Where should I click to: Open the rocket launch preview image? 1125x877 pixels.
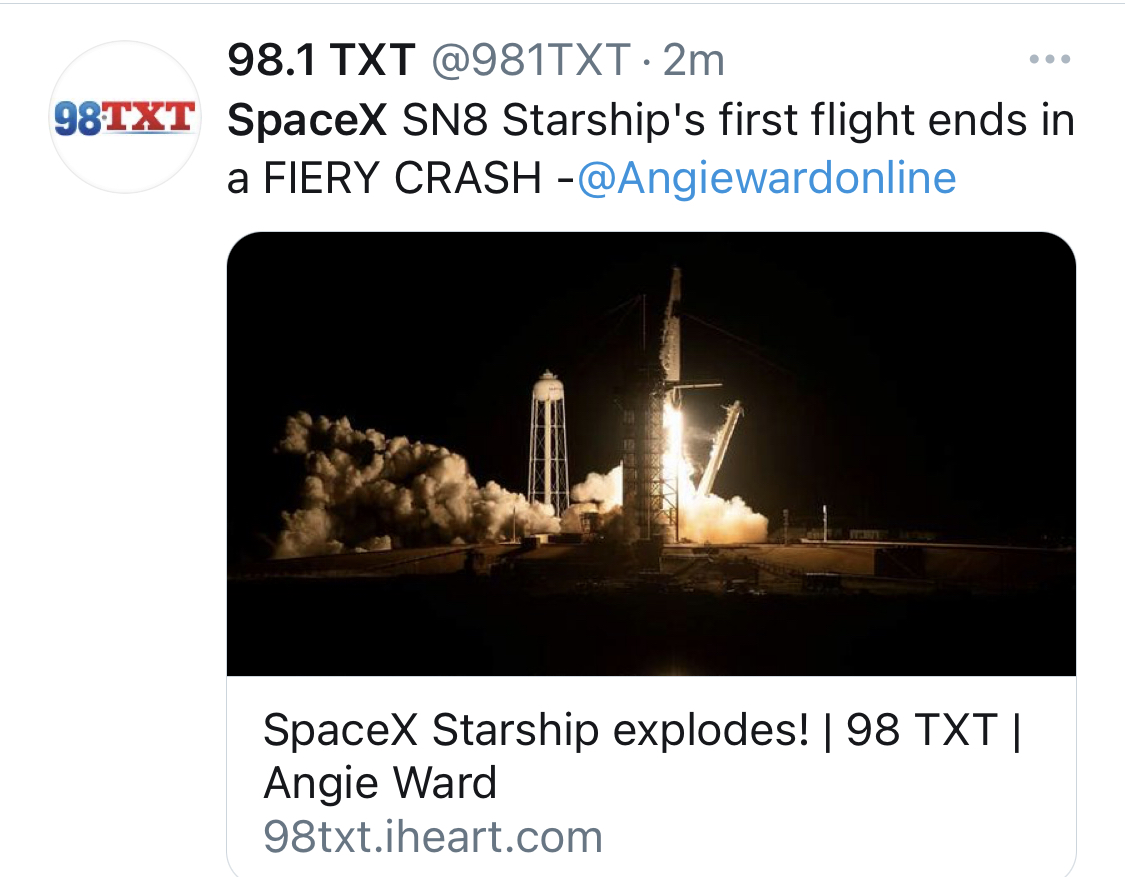coord(651,454)
